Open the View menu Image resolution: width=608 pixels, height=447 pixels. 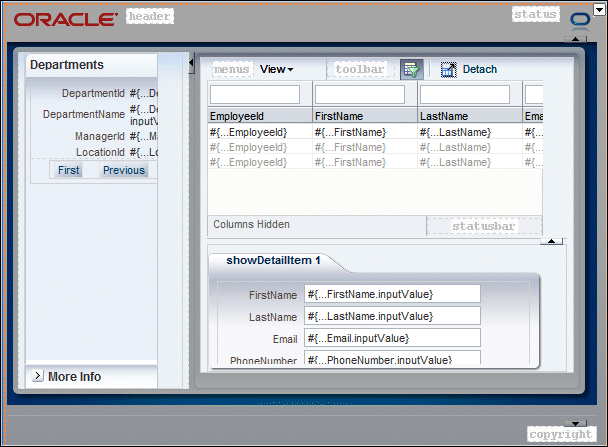276,69
